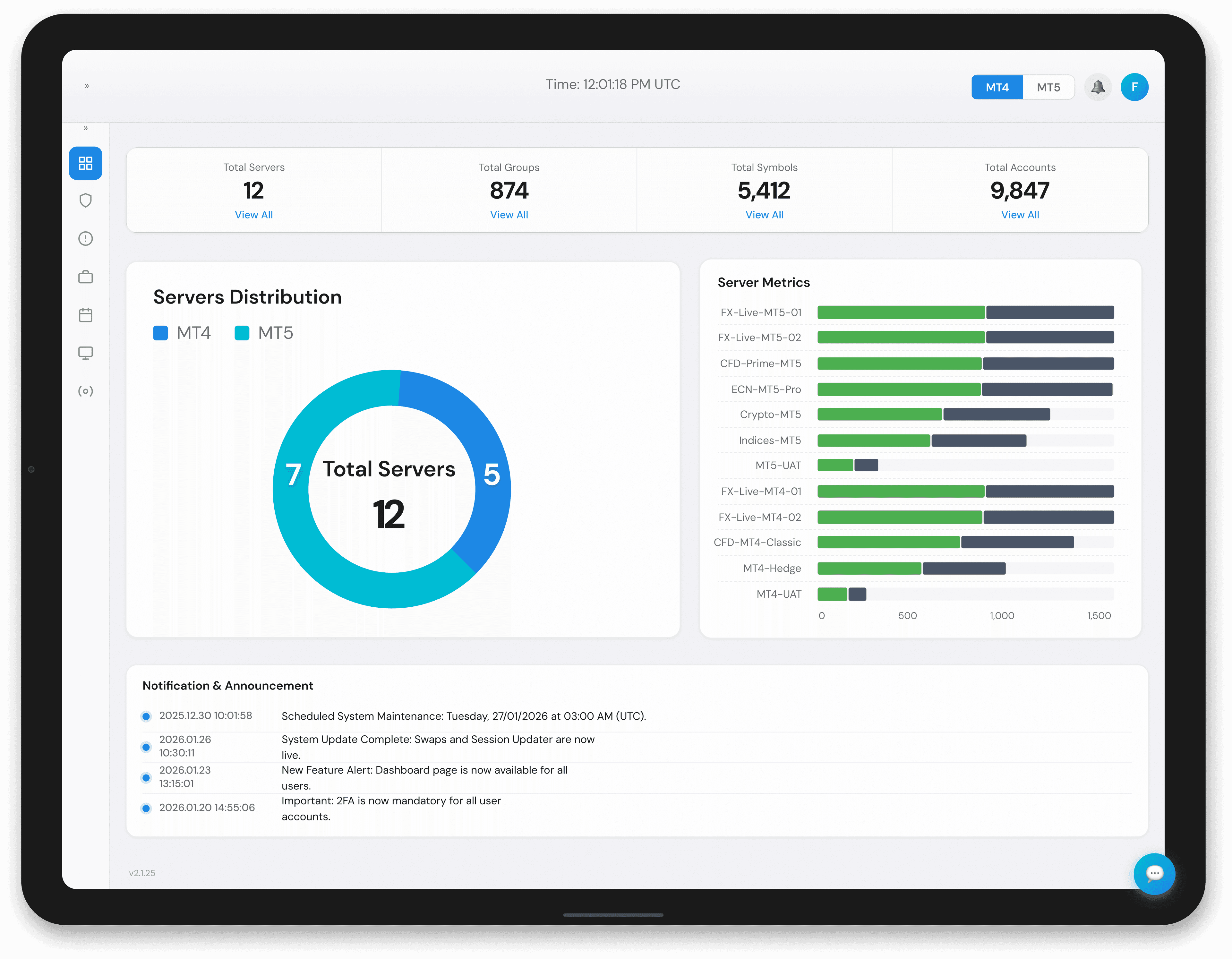This screenshot has height=959, width=1232.
Task: Click View All under Total Servers
Action: tap(254, 215)
